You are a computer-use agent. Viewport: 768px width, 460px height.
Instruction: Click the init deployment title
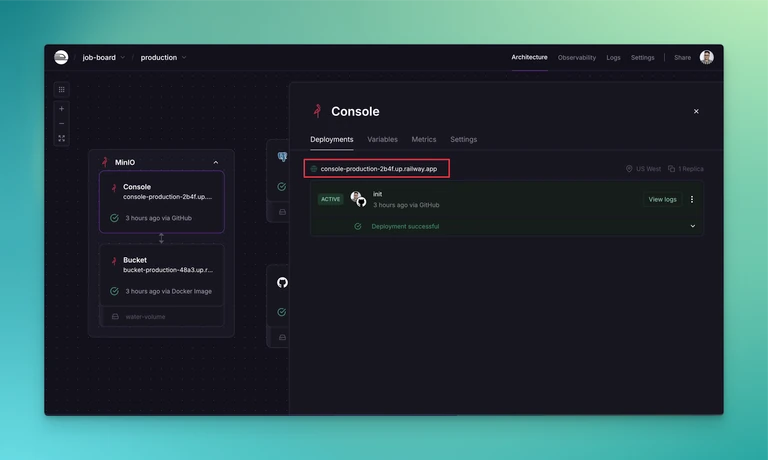click(377, 194)
